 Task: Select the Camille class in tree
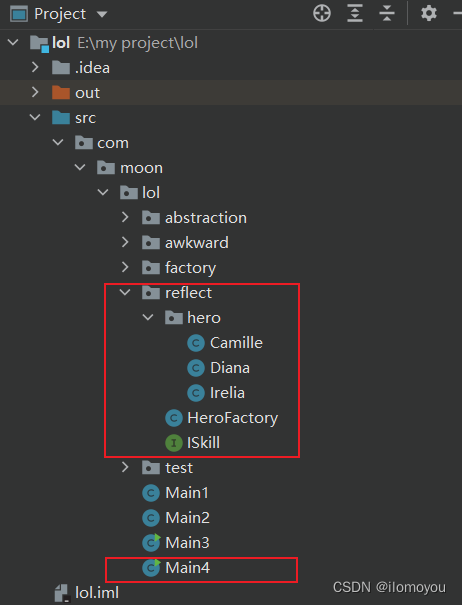click(225, 343)
